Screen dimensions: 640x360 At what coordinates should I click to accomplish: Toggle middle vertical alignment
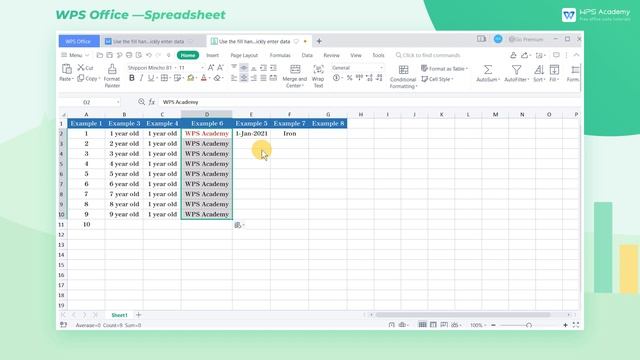(x=244, y=68)
